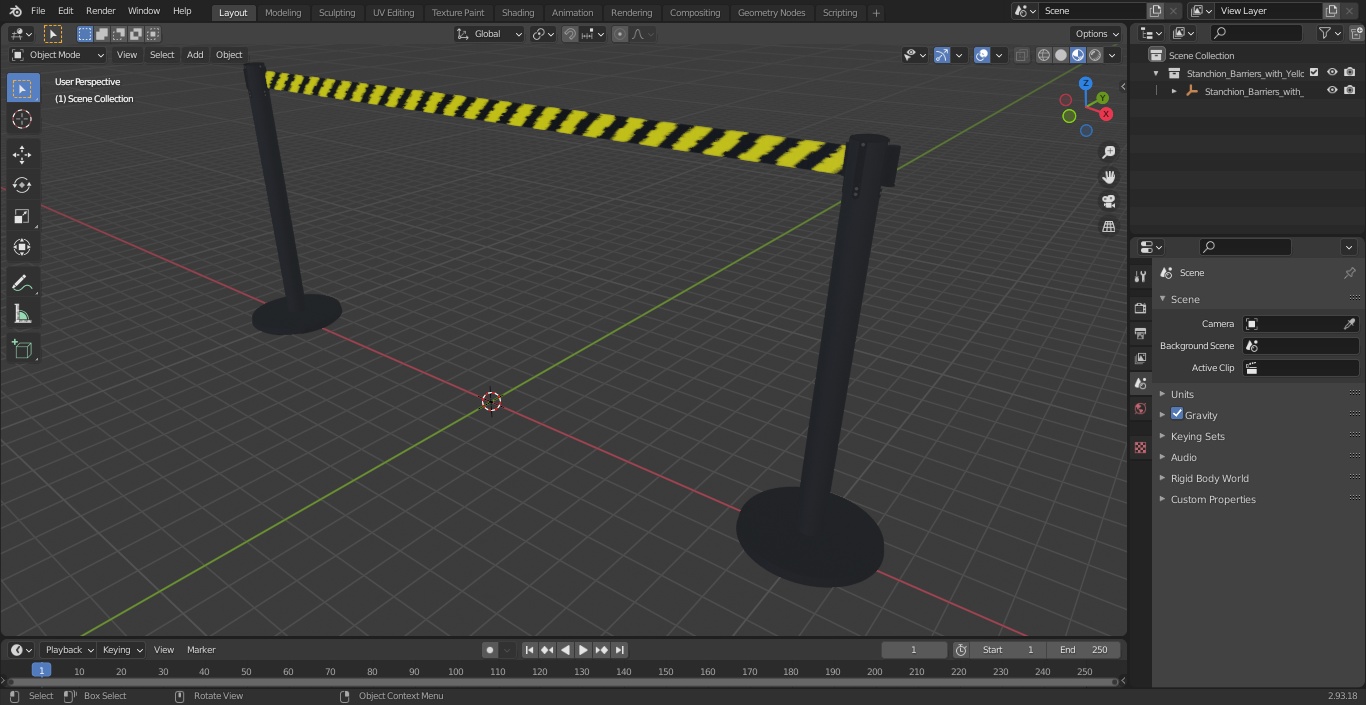Click the viewport zoom magnifier icon

pos(1108,152)
